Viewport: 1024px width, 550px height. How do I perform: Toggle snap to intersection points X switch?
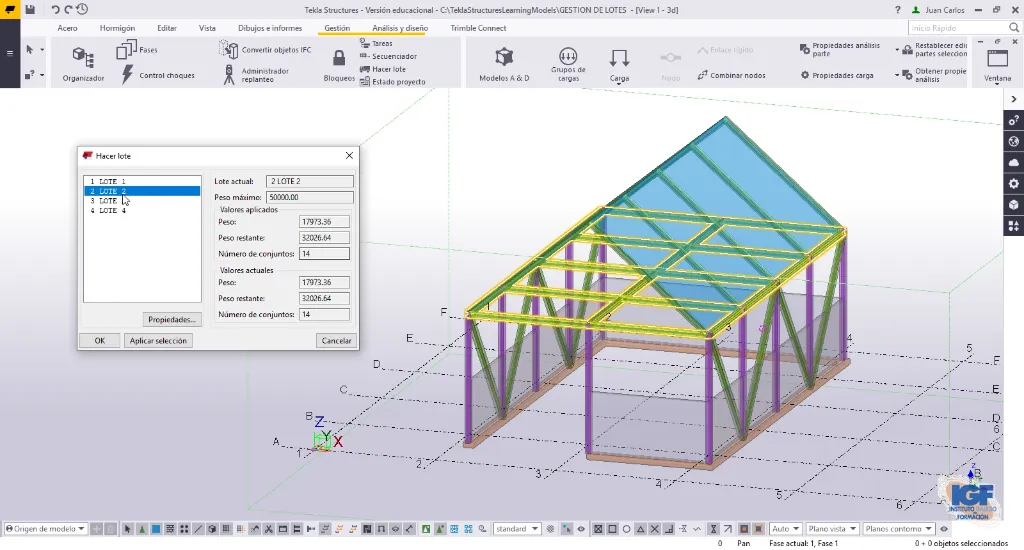[654, 529]
